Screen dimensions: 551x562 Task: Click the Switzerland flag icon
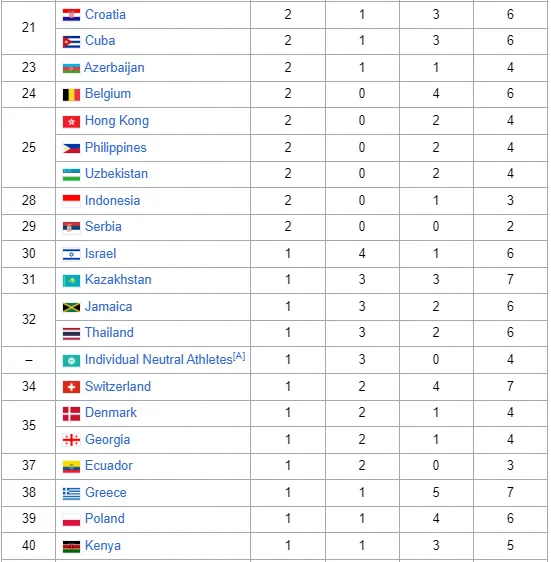tap(71, 387)
